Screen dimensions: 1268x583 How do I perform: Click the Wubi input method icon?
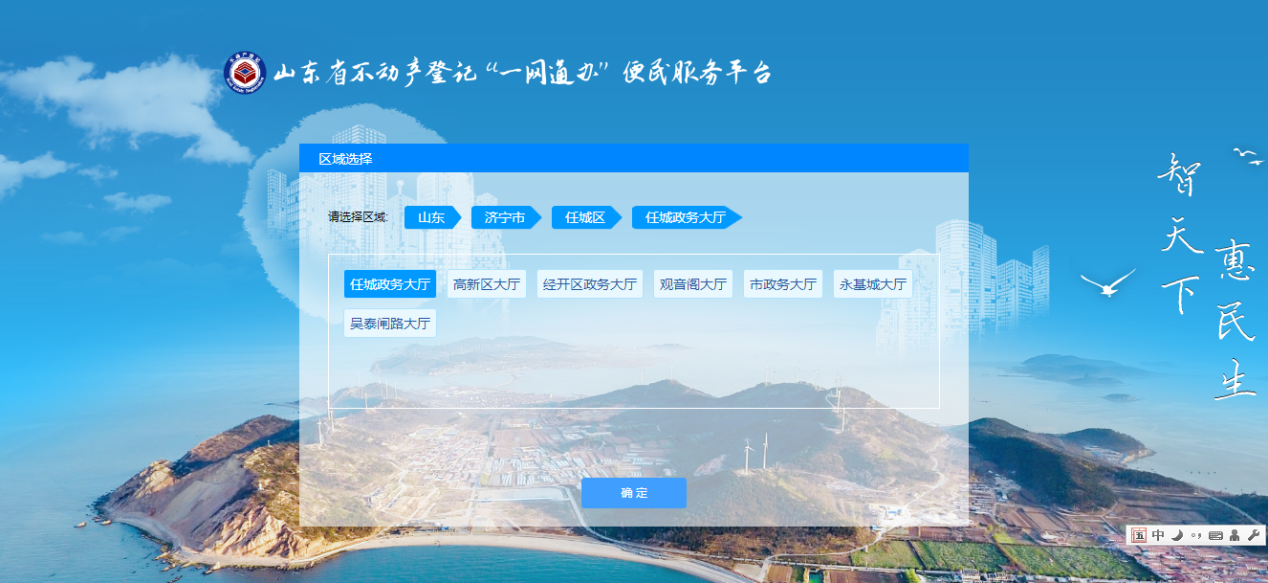pos(1139,535)
